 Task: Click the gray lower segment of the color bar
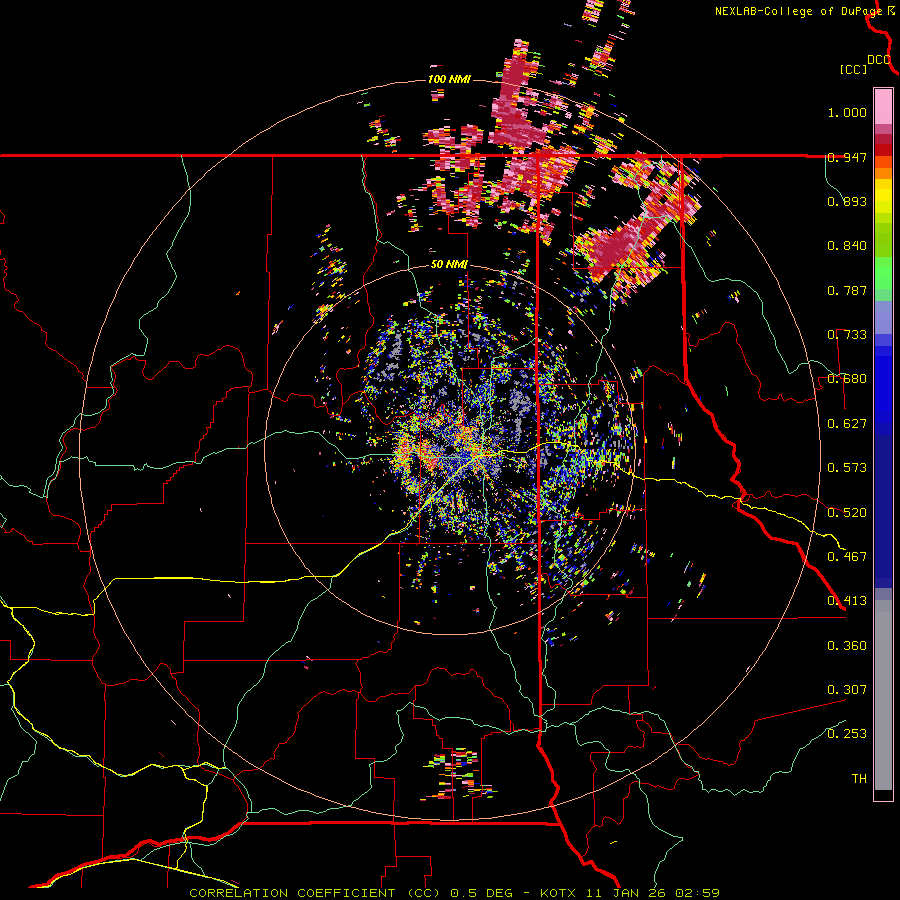coord(883,695)
